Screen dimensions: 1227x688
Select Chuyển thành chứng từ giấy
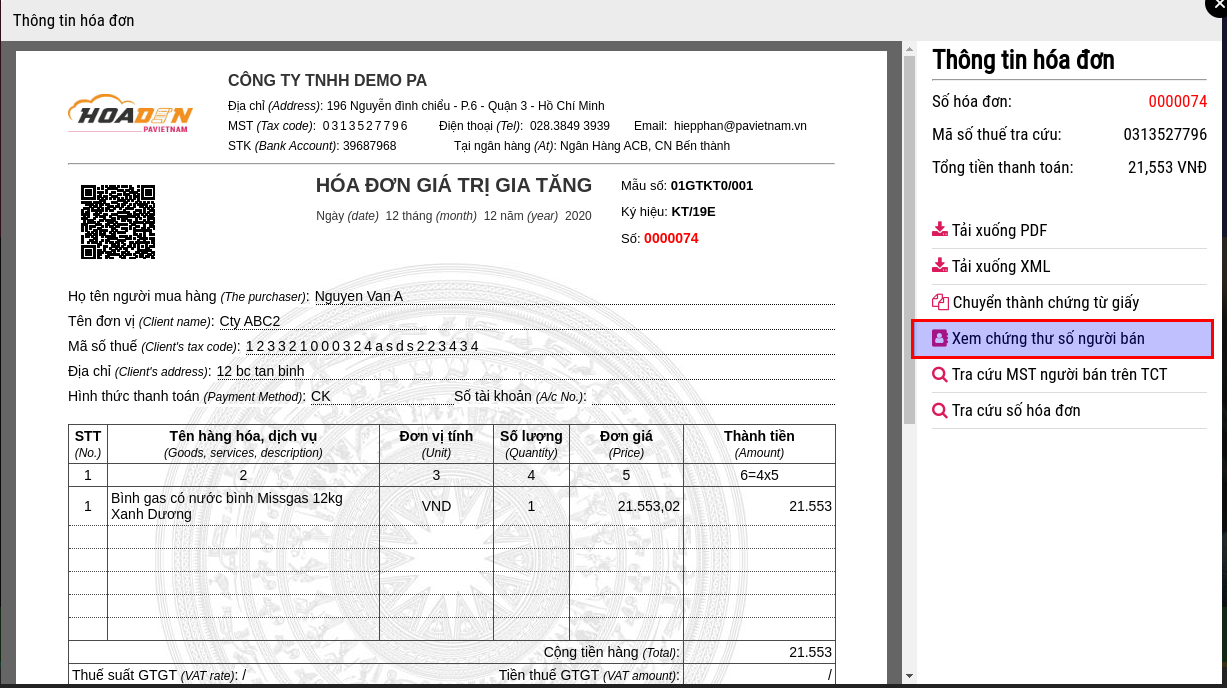[1045, 302]
